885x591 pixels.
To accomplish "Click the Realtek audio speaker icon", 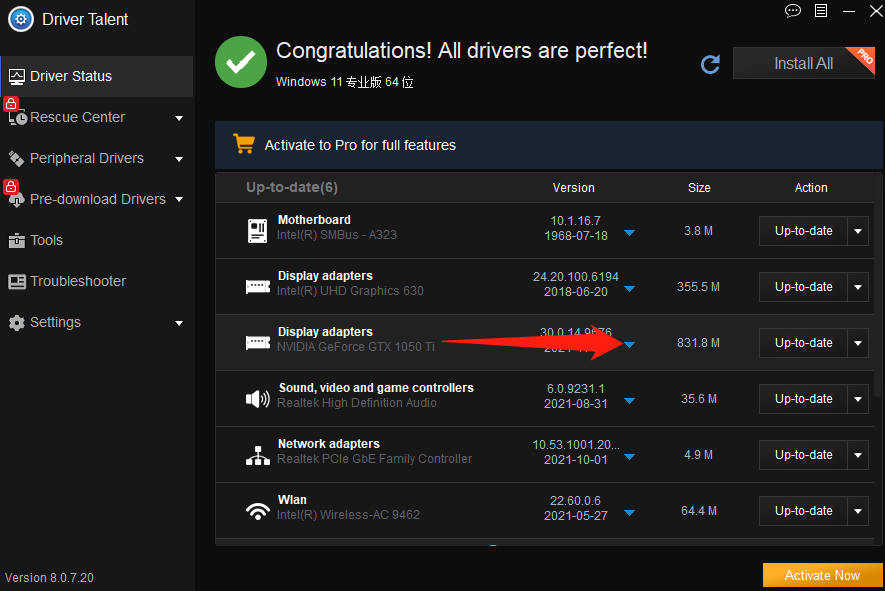I will click(x=257, y=399).
